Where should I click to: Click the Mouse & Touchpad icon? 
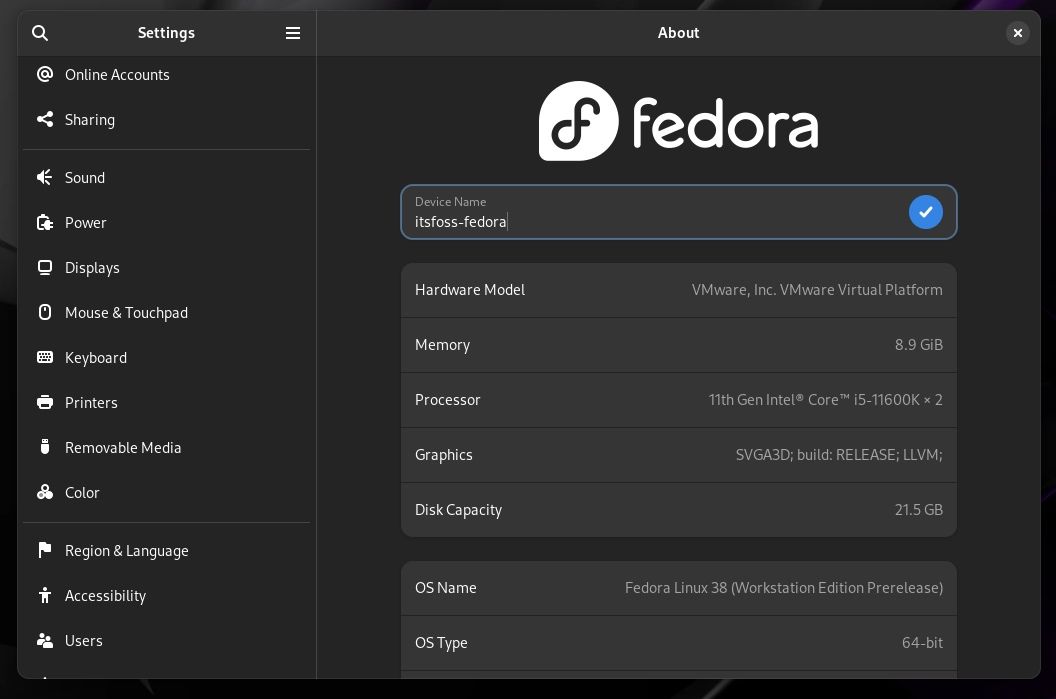click(x=45, y=312)
